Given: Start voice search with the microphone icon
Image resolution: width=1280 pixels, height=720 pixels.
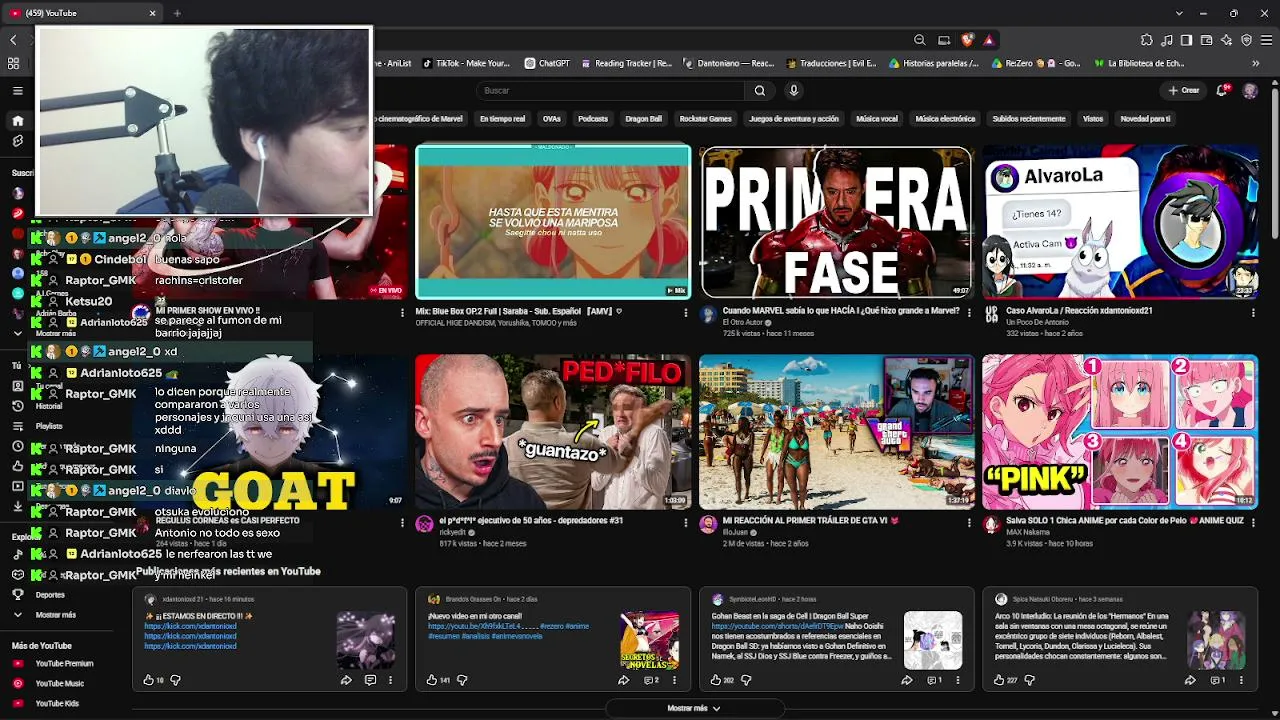Looking at the screenshot, I should pyautogui.click(x=794, y=91).
